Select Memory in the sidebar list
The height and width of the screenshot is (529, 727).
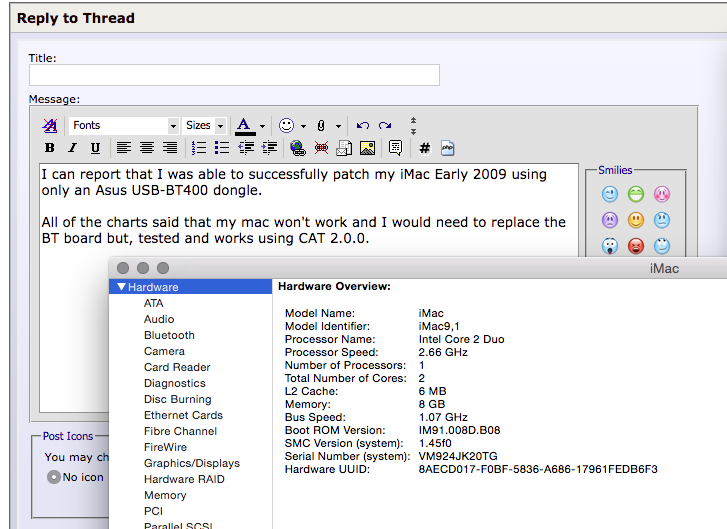pos(165,495)
